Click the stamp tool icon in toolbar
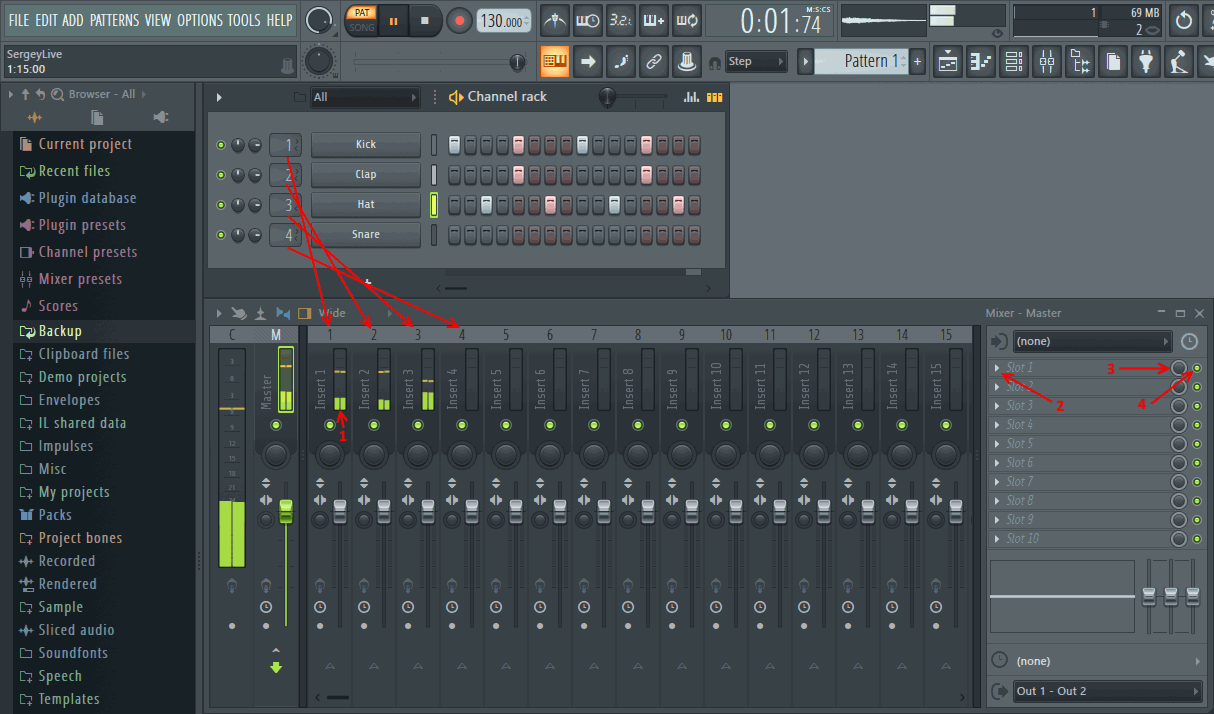The height and width of the screenshot is (714, 1214). coord(686,62)
